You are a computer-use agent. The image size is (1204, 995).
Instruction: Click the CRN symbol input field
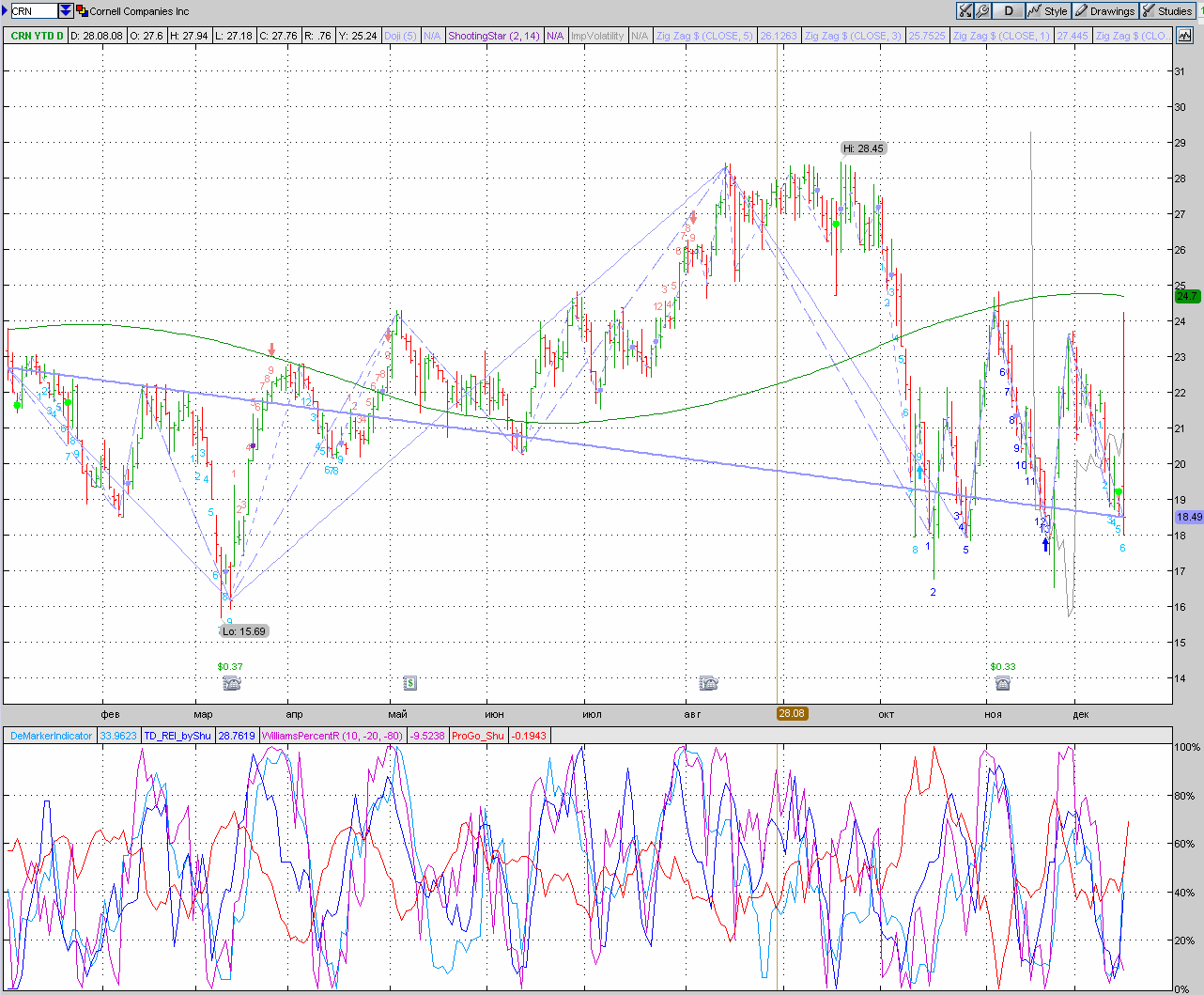click(x=33, y=11)
